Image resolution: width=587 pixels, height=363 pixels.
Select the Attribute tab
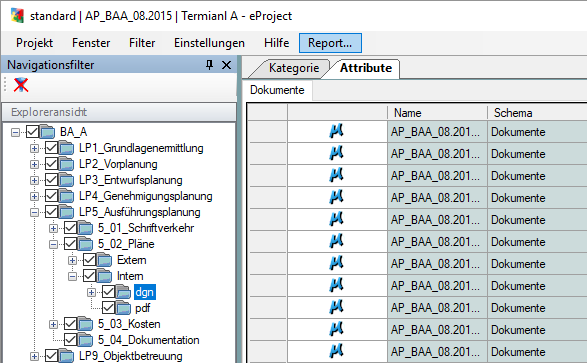(365, 68)
